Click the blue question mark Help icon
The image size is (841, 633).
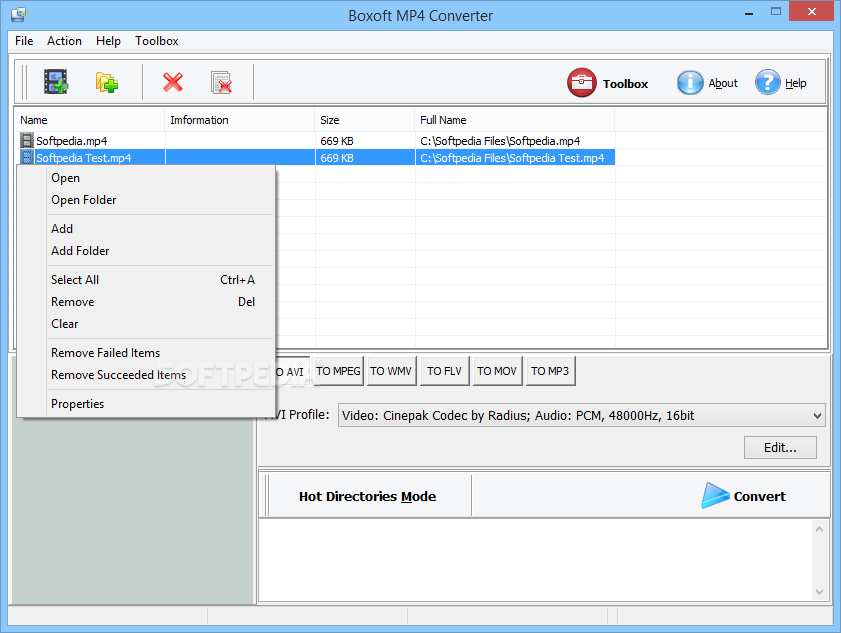point(768,83)
